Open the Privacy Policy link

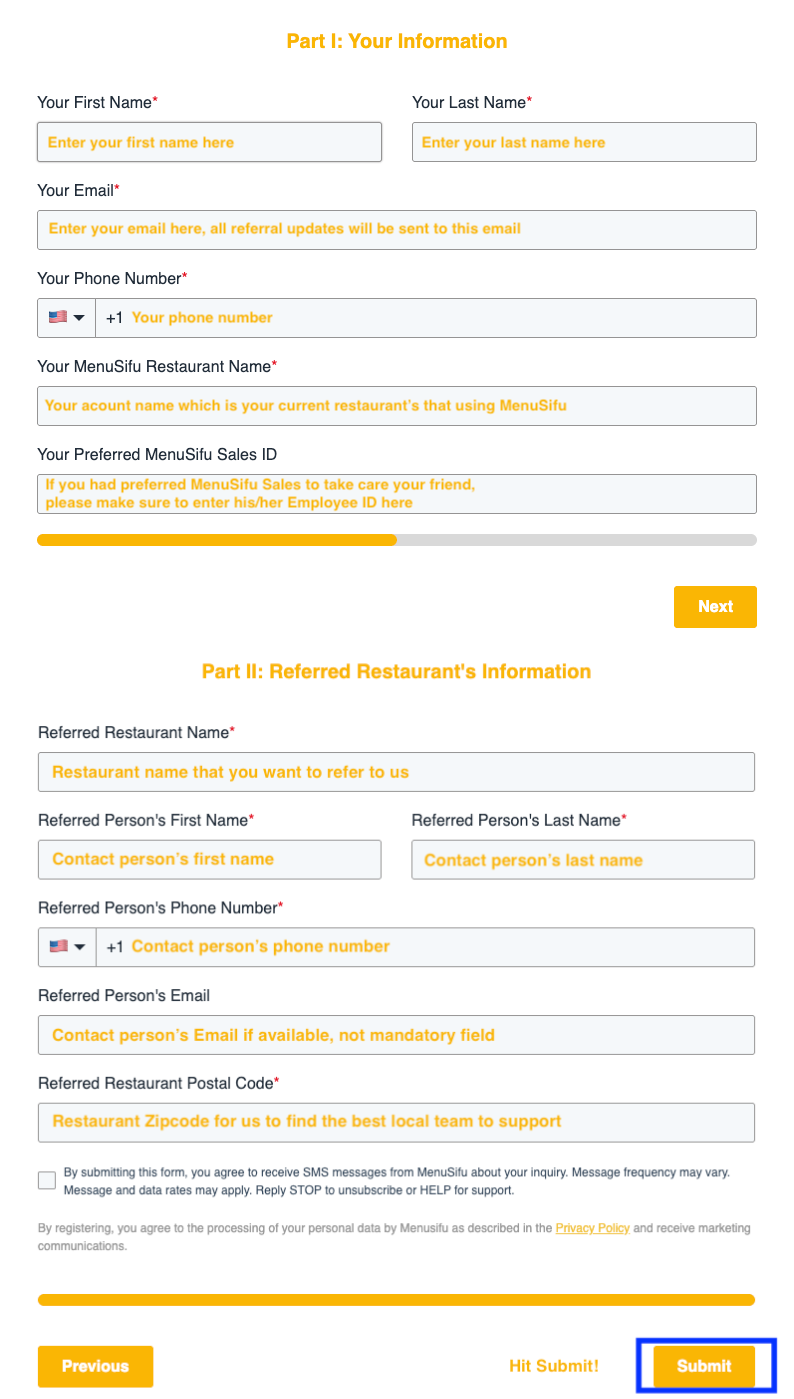coord(592,1228)
